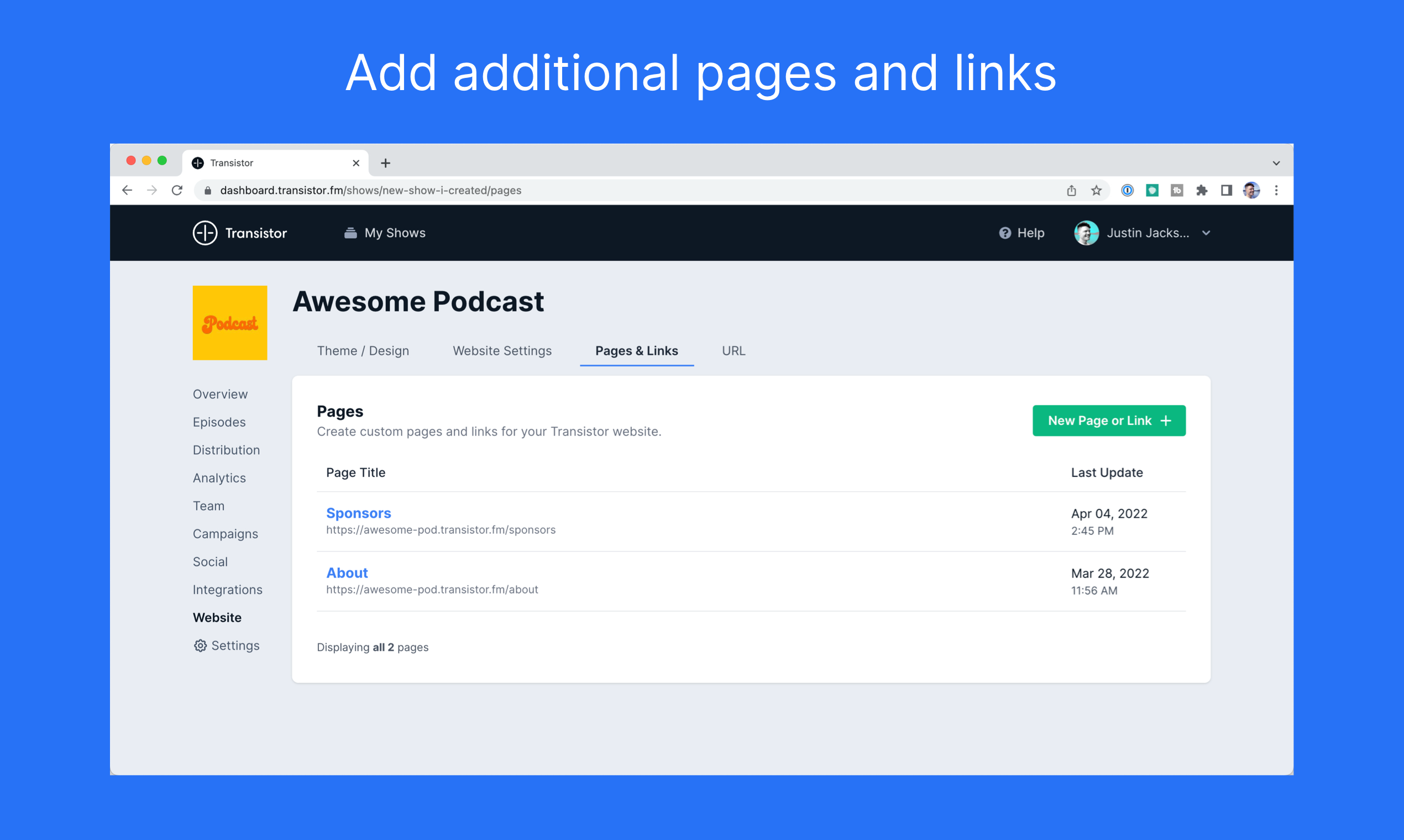This screenshot has width=1404, height=840.
Task: Expand the user account dropdown chevron
Action: 1206,233
